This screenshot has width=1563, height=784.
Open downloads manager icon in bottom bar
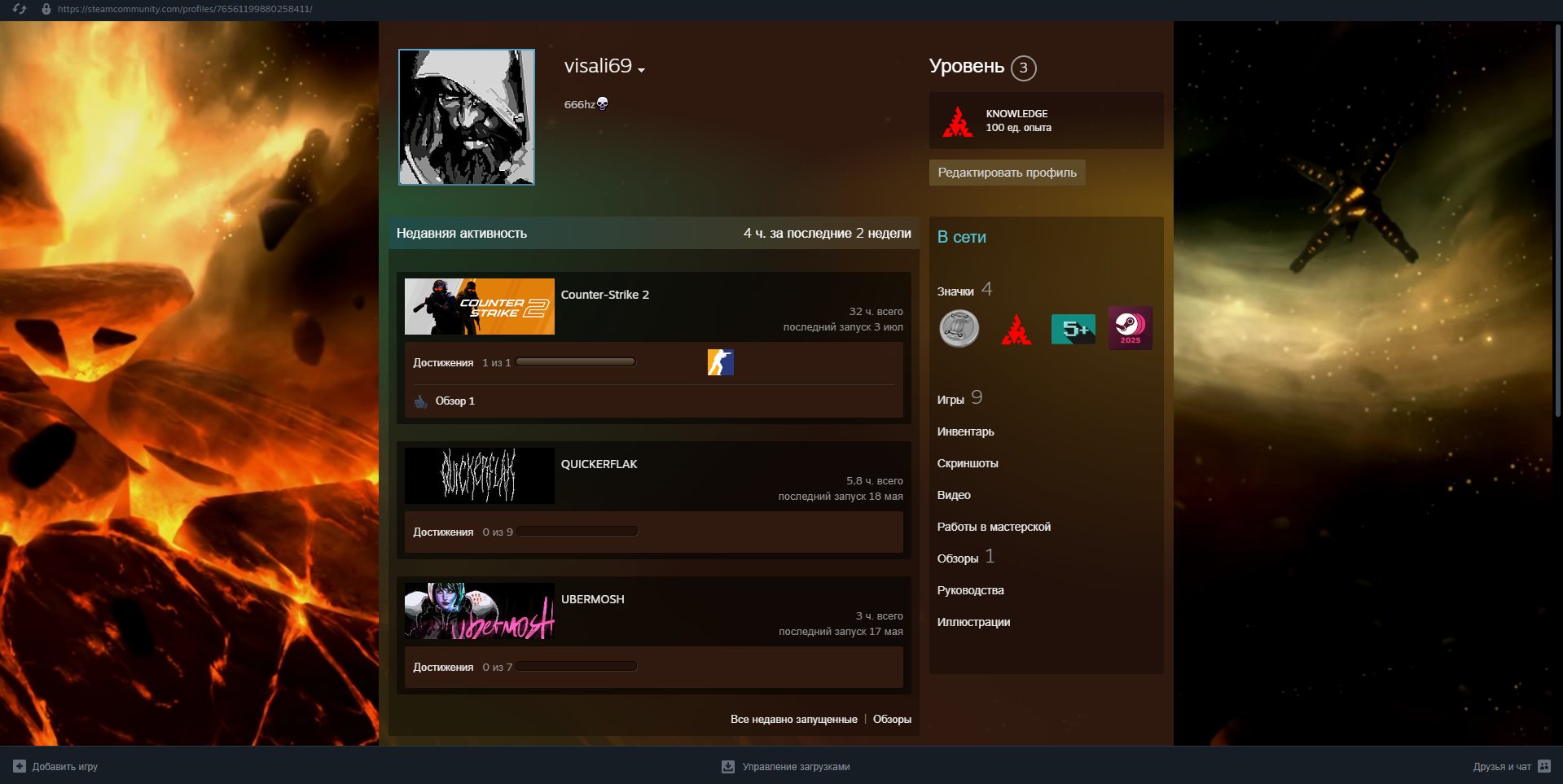tap(728, 766)
